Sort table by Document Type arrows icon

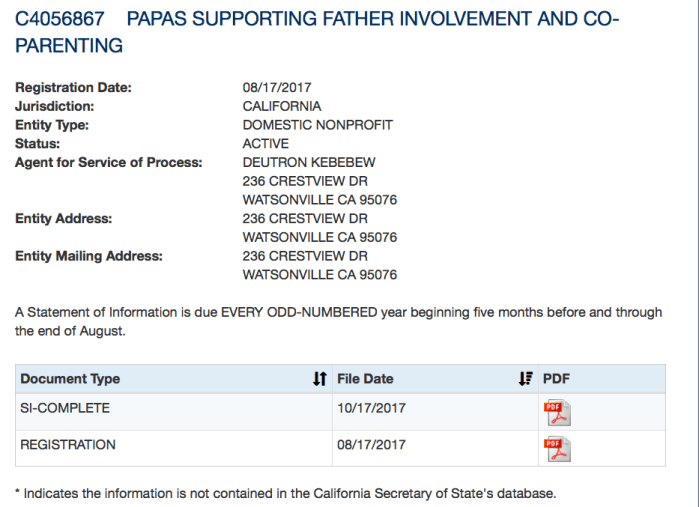click(x=319, y=379)
